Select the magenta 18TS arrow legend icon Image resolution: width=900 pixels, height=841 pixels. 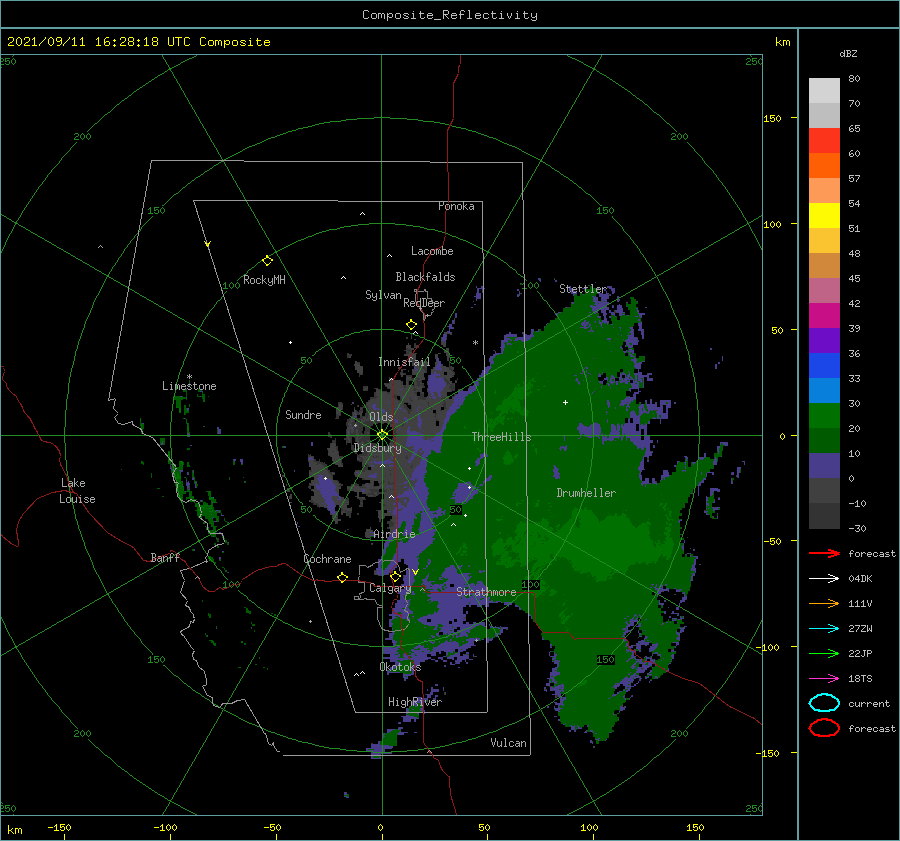824,679
